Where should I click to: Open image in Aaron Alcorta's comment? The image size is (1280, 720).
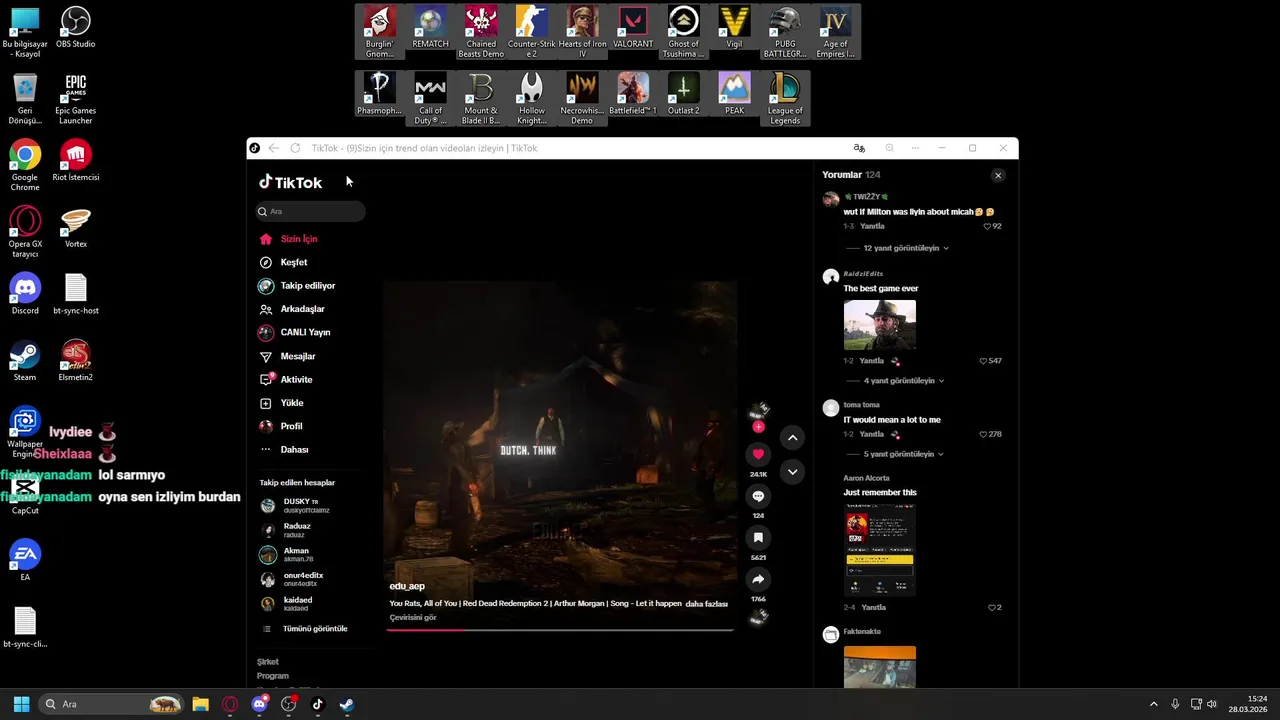879,550
